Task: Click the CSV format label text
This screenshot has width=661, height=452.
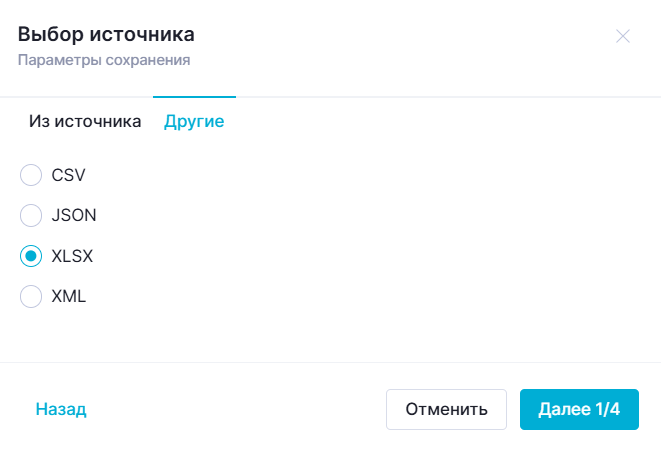Action: tap(68, 175)
